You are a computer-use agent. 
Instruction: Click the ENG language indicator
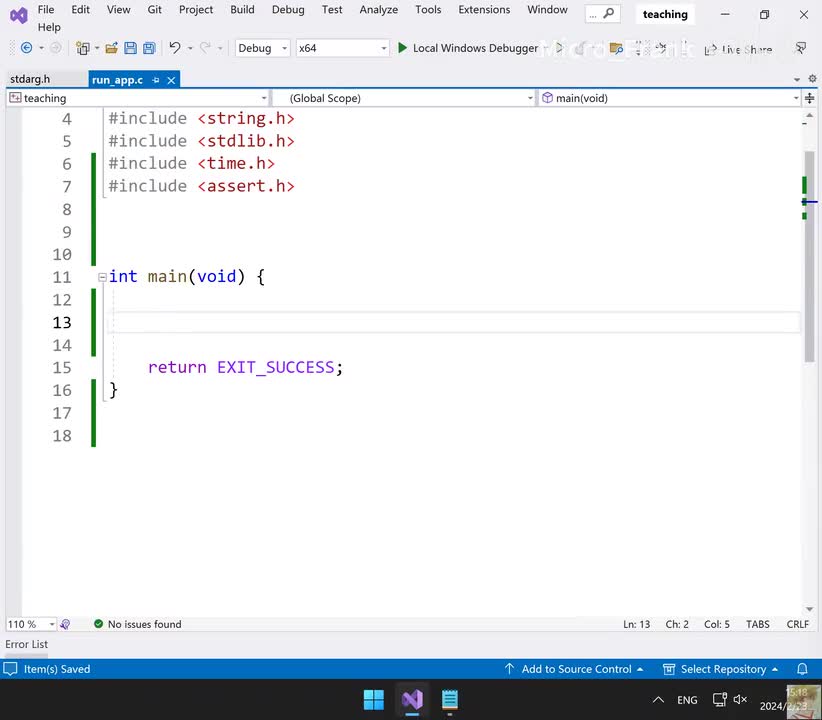[687, 700]
